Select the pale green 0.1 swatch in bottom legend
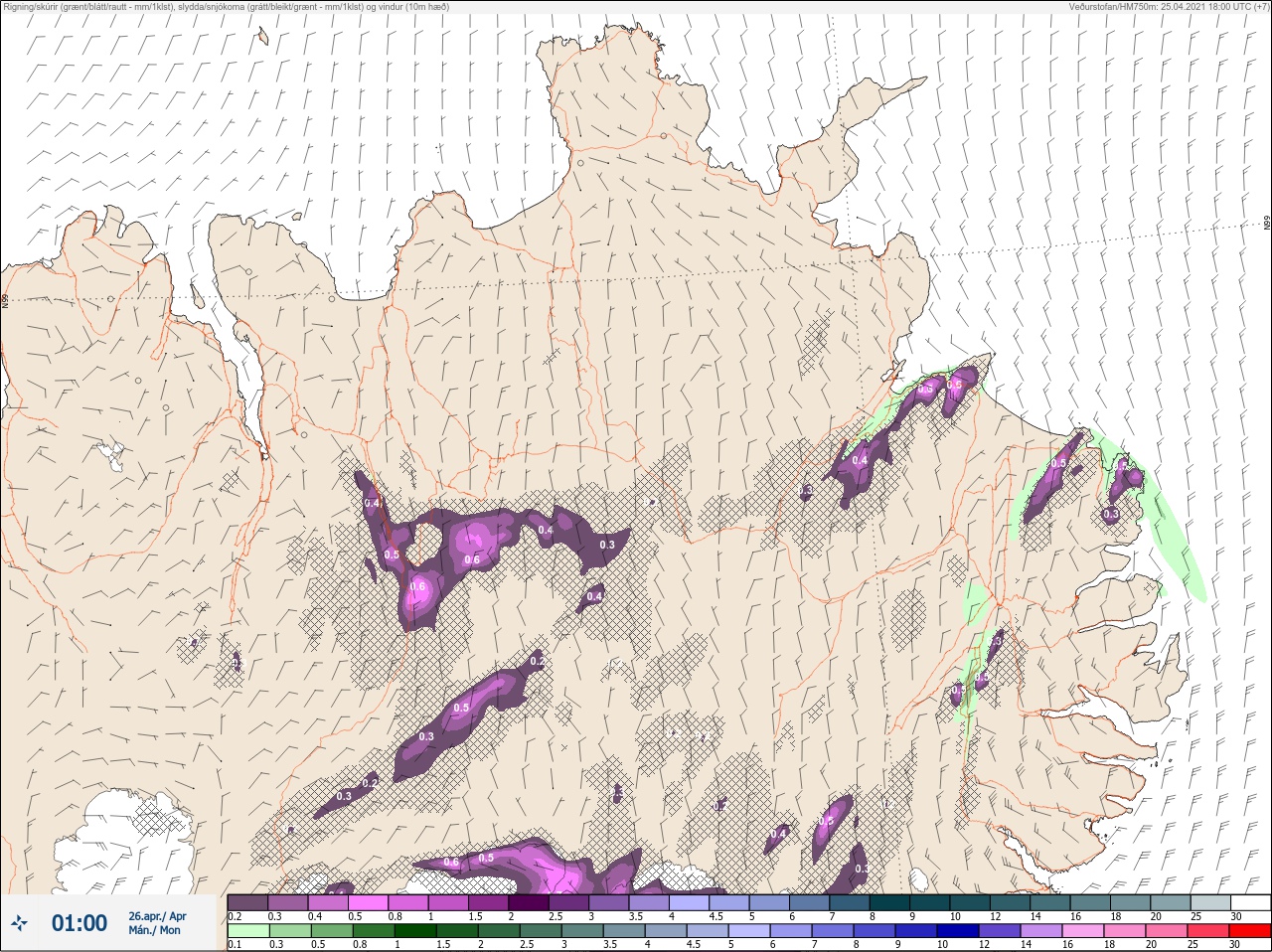Image resolution: width=1272 pixels, height=952 pixels. pos(247,932)
